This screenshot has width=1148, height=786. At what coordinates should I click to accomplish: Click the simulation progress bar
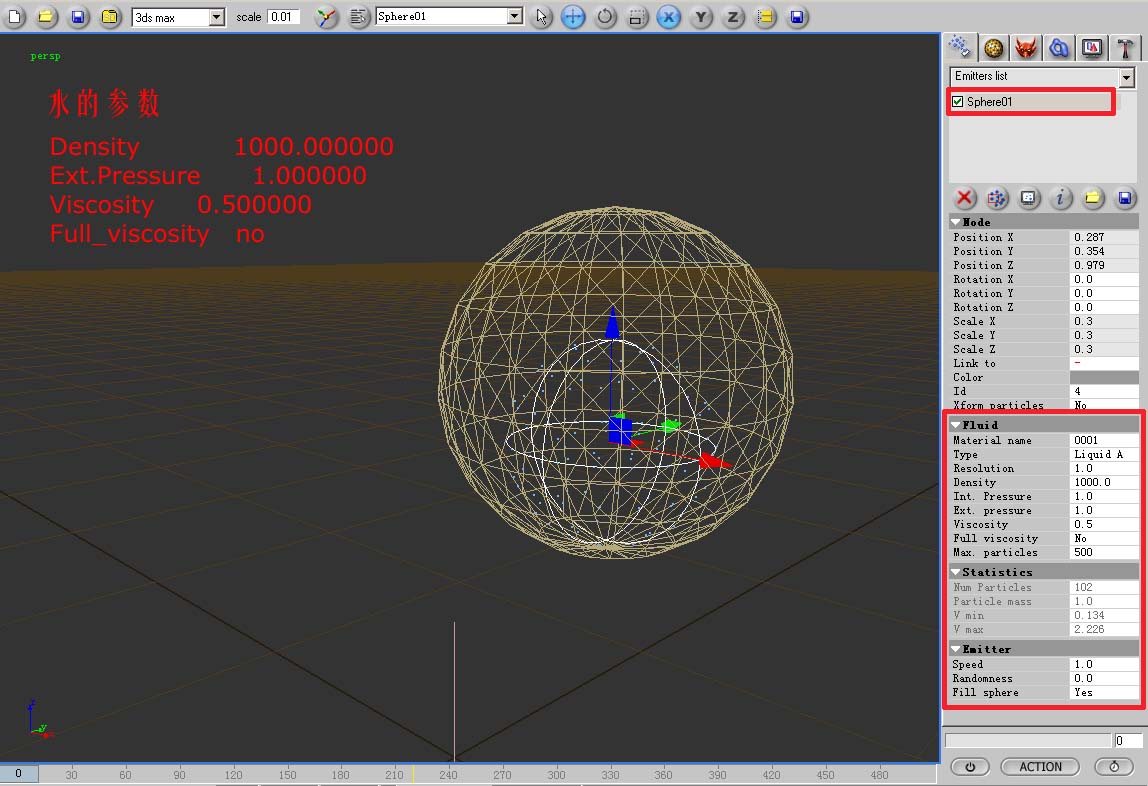[1028, 741]
